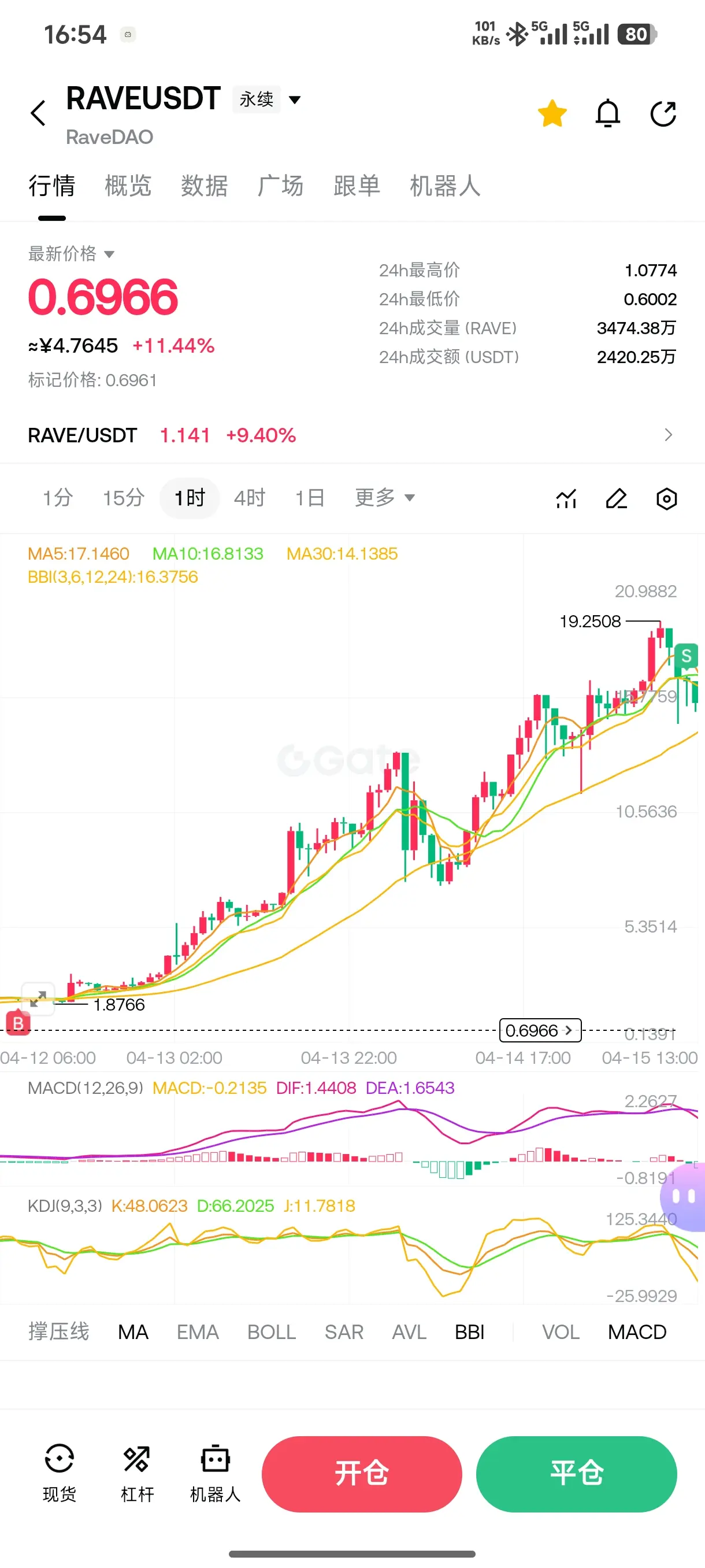Screen dimensions: 705x1568
Task: Expand the 最新价格 price type dropdown
Action: tap(71, 253)
